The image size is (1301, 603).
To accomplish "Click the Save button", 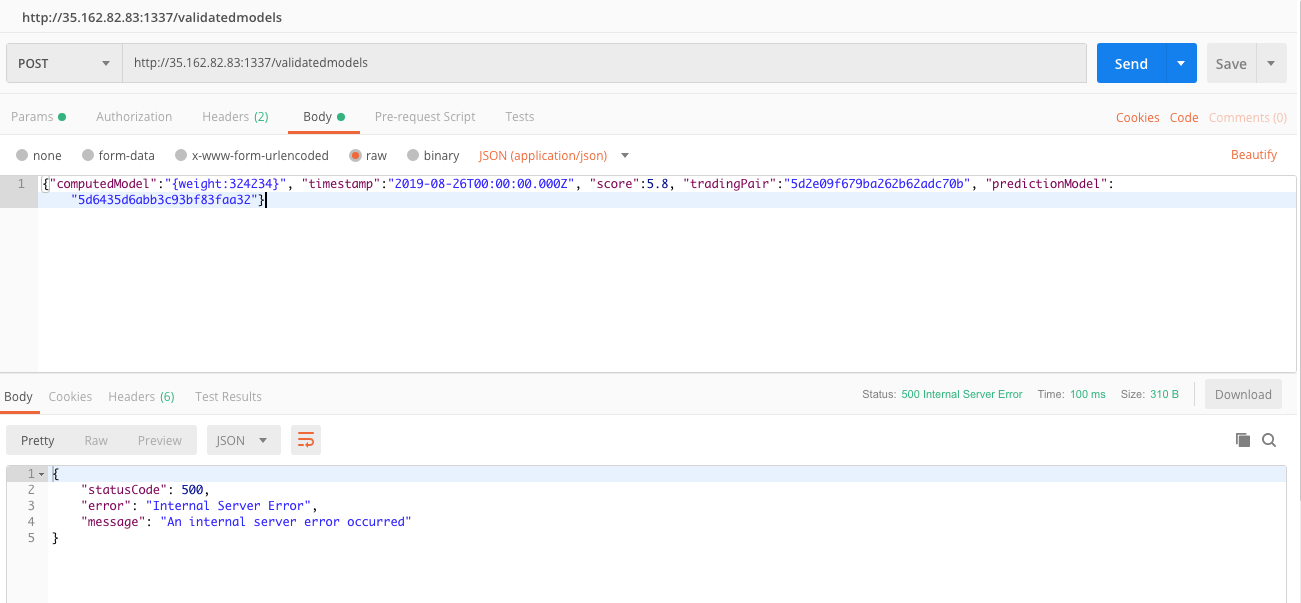I will coord(1231,63).
